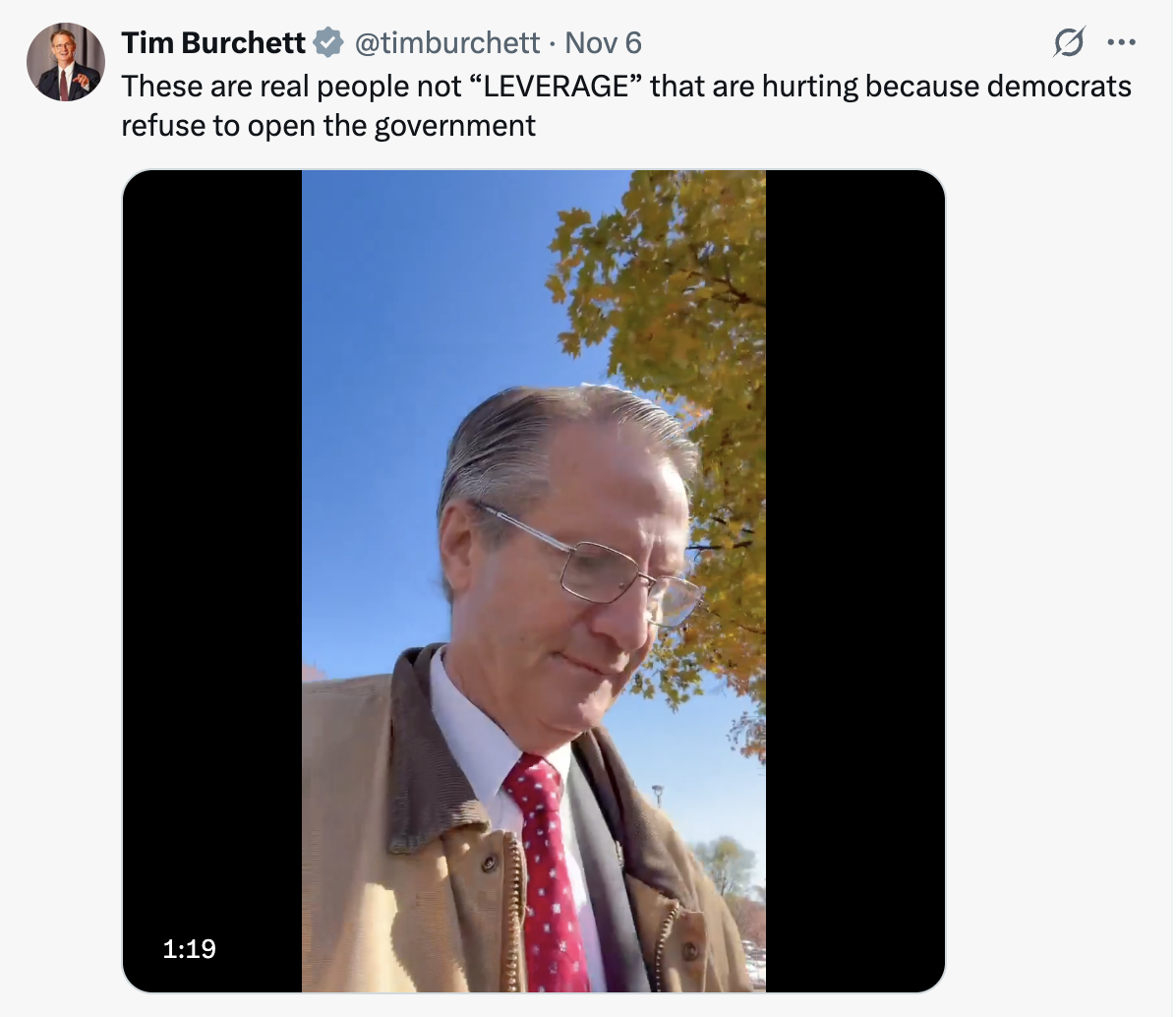Click the 1:19 video duration label

tap(189, 948)
